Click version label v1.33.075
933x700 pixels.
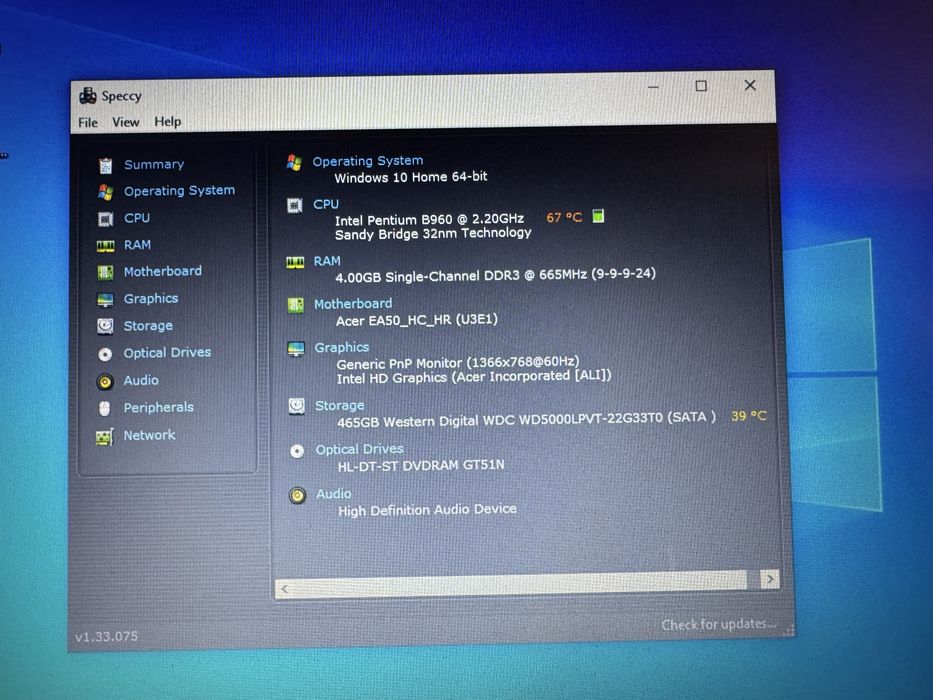tap(107, 636)
